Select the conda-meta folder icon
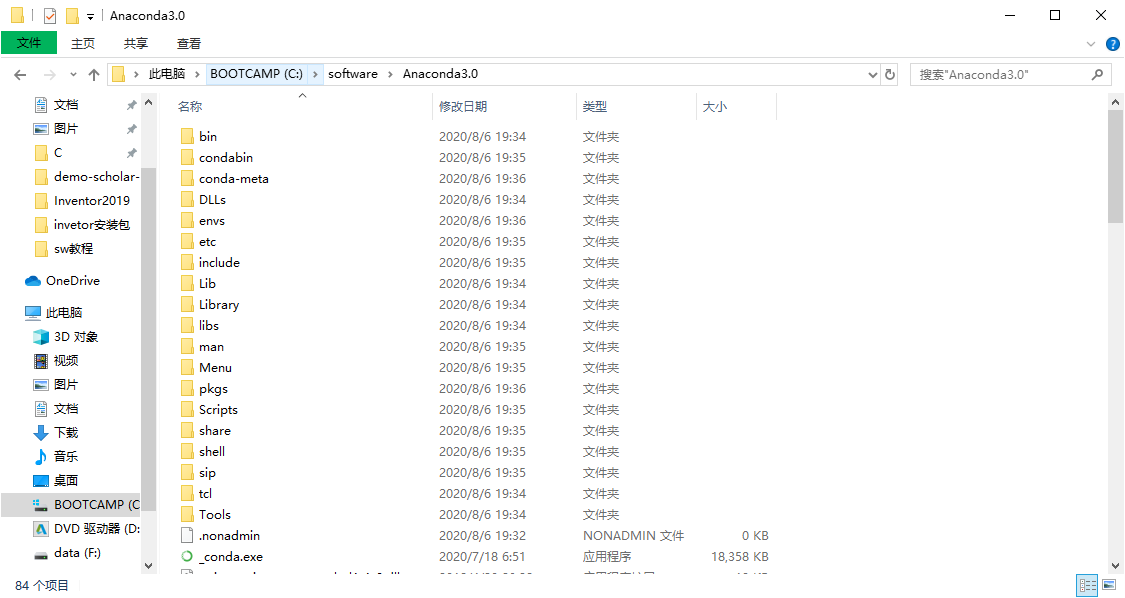The image size is (1125, 598). coord(187,178)
